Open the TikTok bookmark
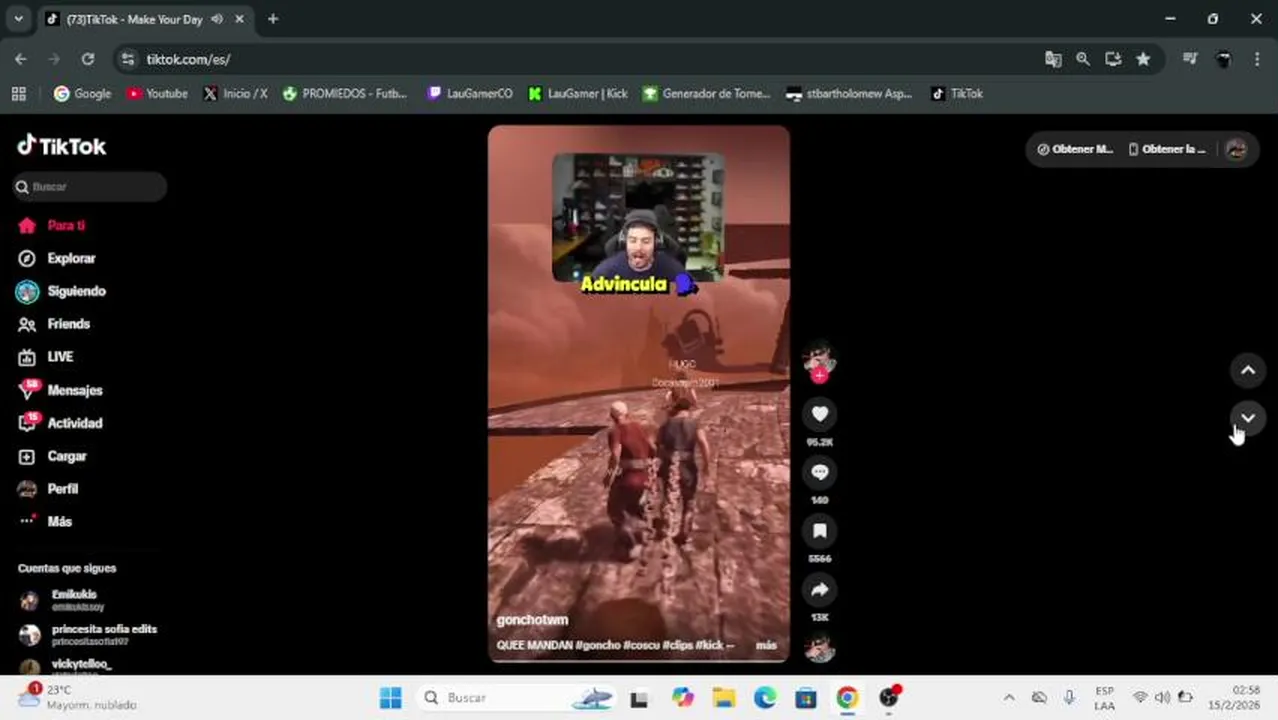This screenshot has height=720, width=1278. click(x=957, y=93)
